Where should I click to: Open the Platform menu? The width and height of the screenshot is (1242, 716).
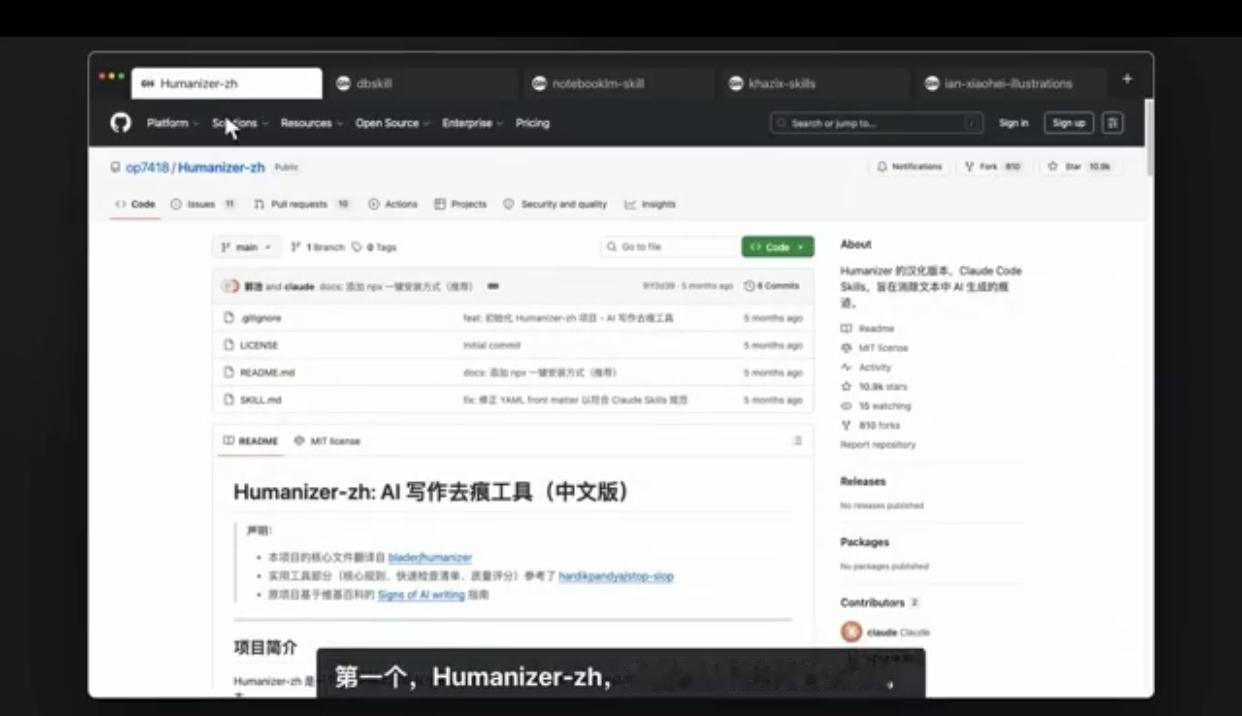click(171, 123)
